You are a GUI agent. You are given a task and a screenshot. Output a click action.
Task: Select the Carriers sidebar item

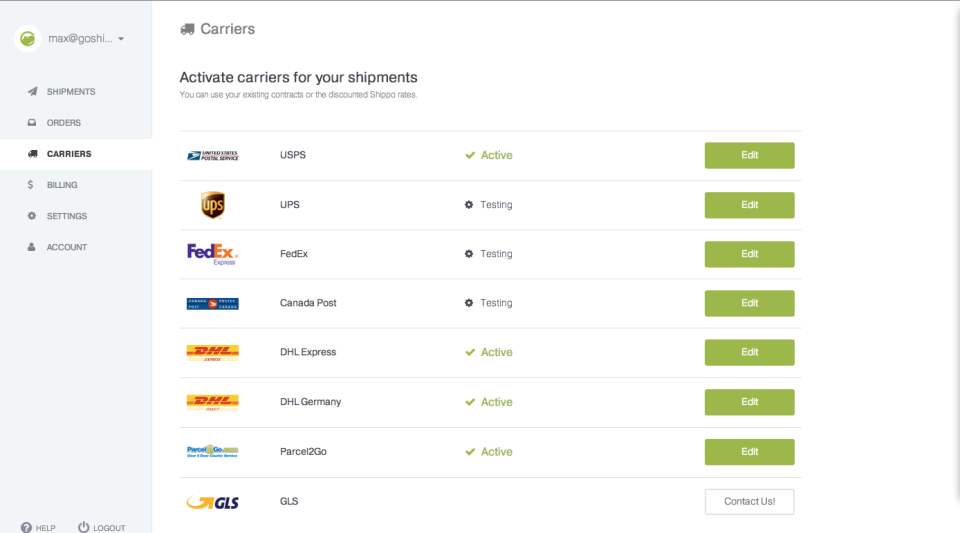coord(68,154)
